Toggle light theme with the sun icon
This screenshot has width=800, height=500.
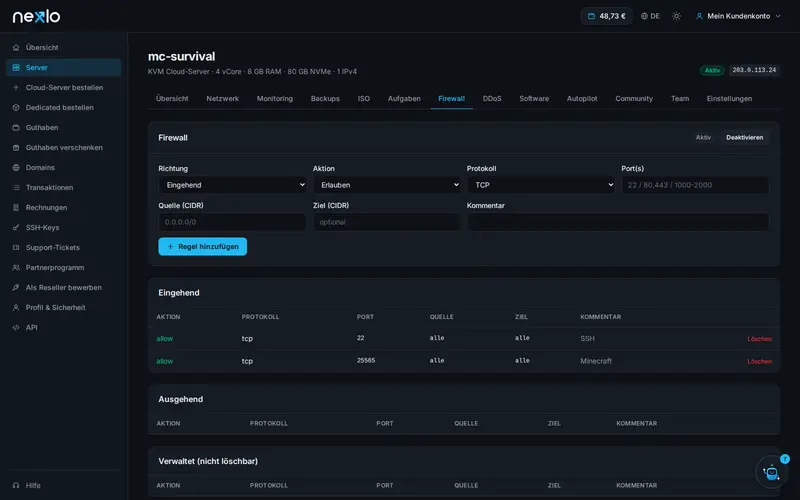pyautogui.click(x=677, y=16)
